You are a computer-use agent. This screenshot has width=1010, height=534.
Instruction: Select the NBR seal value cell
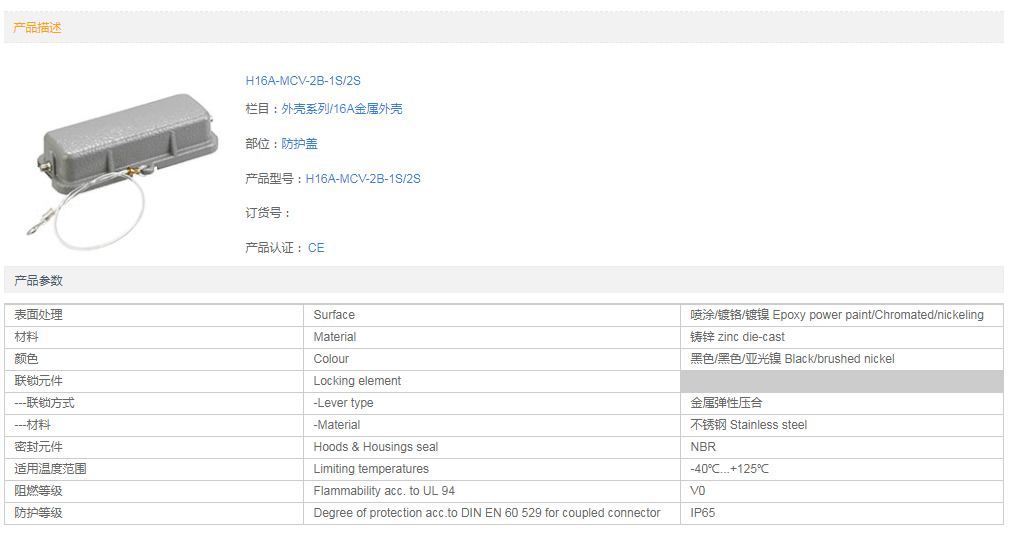[x=703, y=447]
